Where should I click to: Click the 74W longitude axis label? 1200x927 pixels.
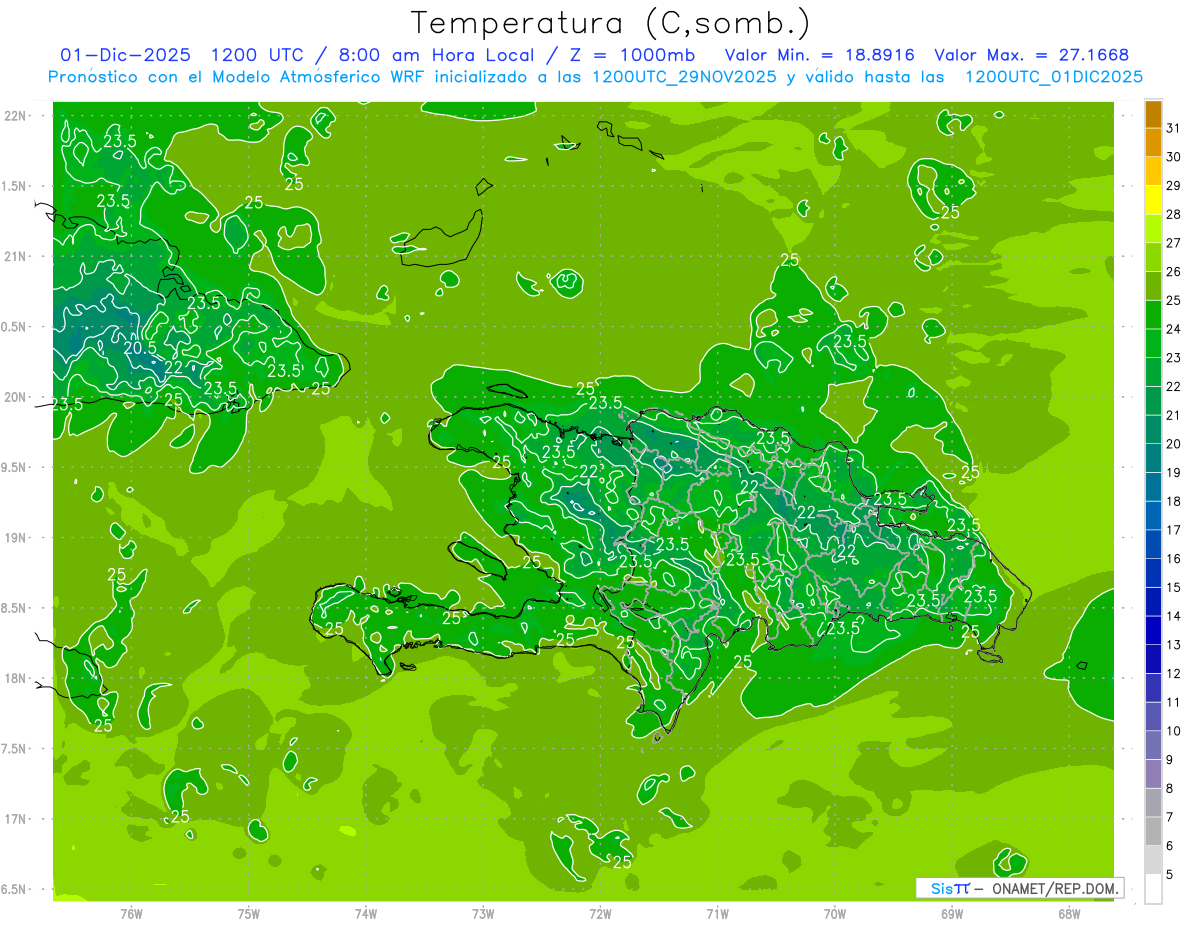(x=366, y=914)
